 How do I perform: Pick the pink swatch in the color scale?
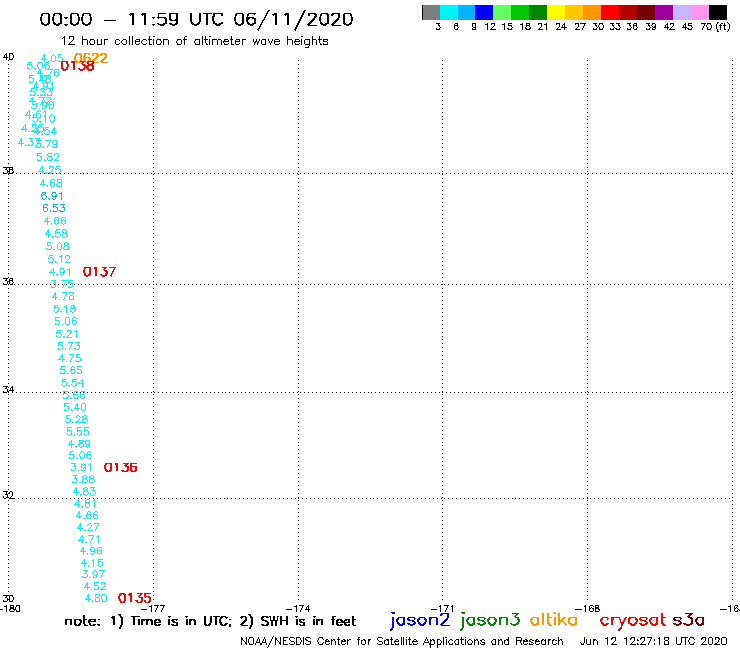pos(700,12)
